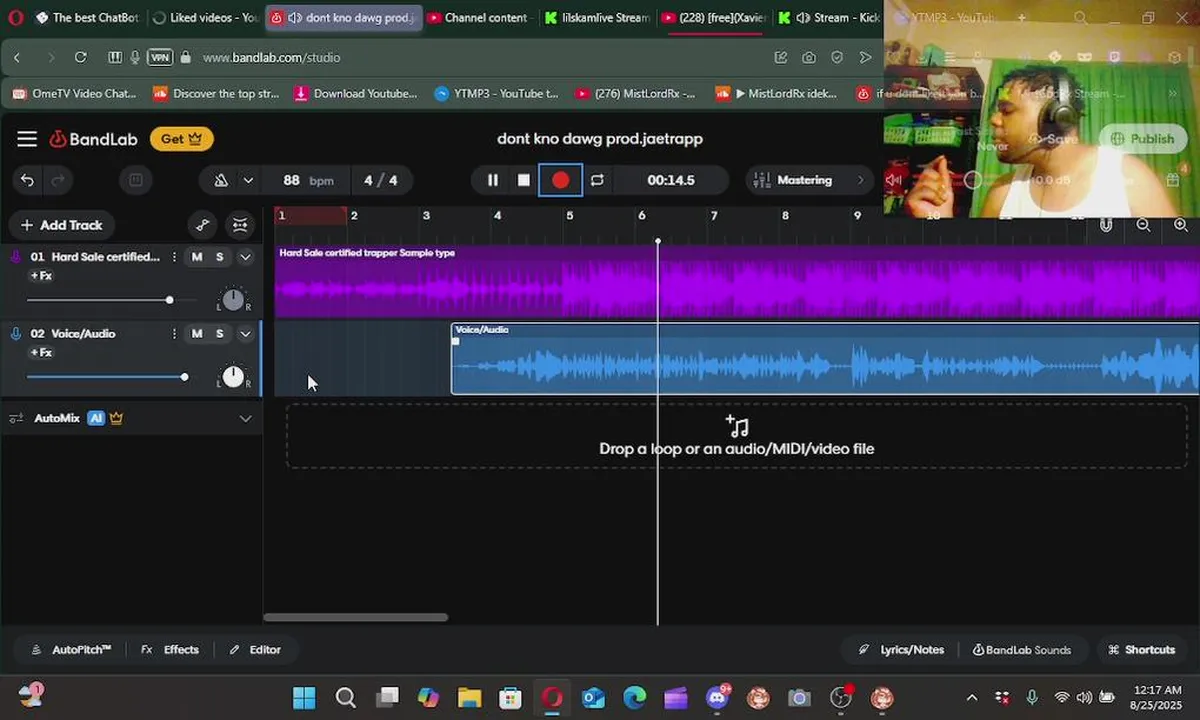Open metronome options dropdown arrow
This screenshot has width=1200, height=720.
point(248,180)
